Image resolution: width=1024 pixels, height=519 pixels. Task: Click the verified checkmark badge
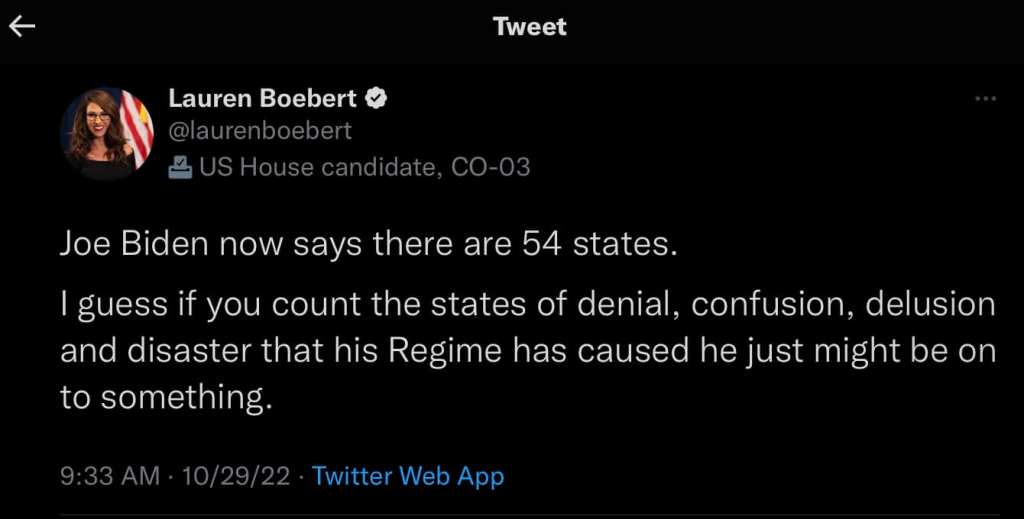tap(378, 99)
